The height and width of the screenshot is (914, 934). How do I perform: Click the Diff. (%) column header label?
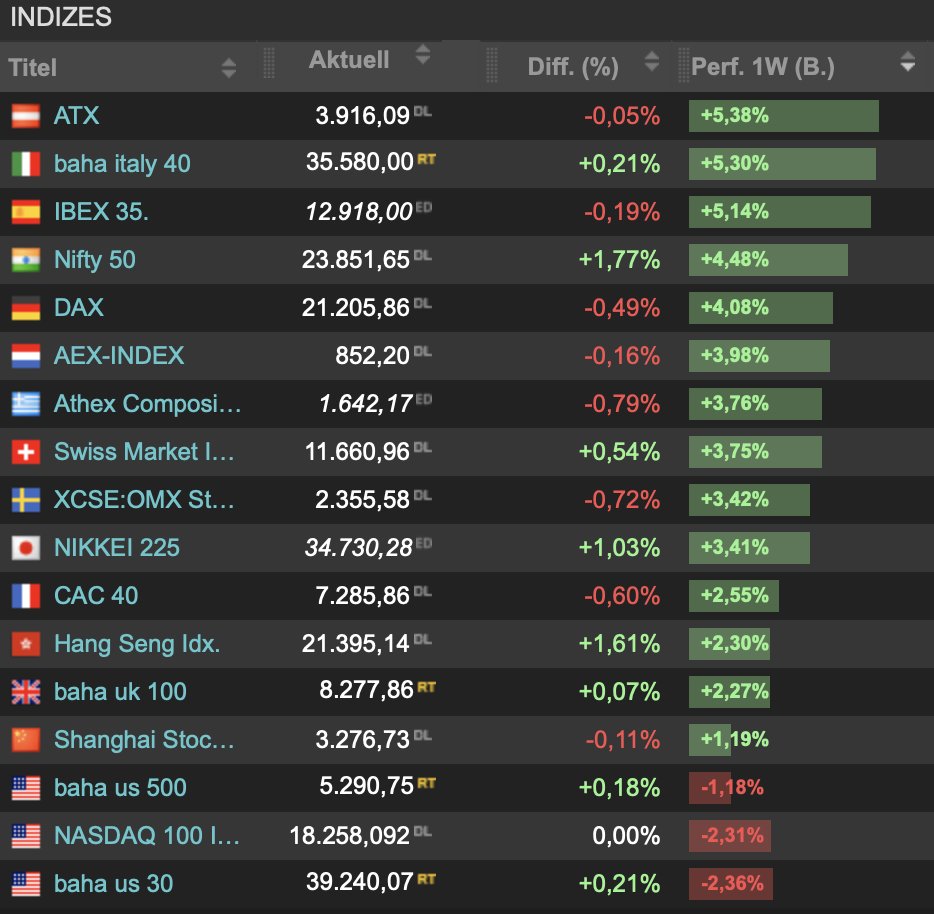click(x=573, y=67)
